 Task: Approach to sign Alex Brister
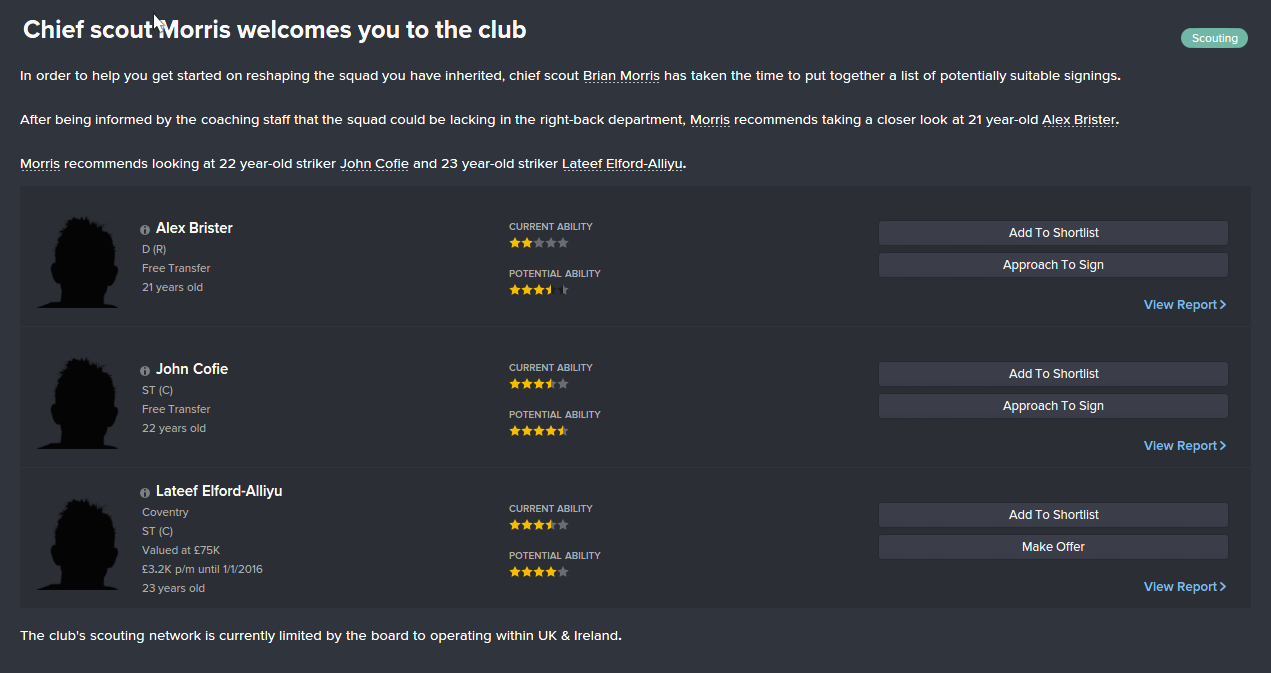tap(1053, 265)
